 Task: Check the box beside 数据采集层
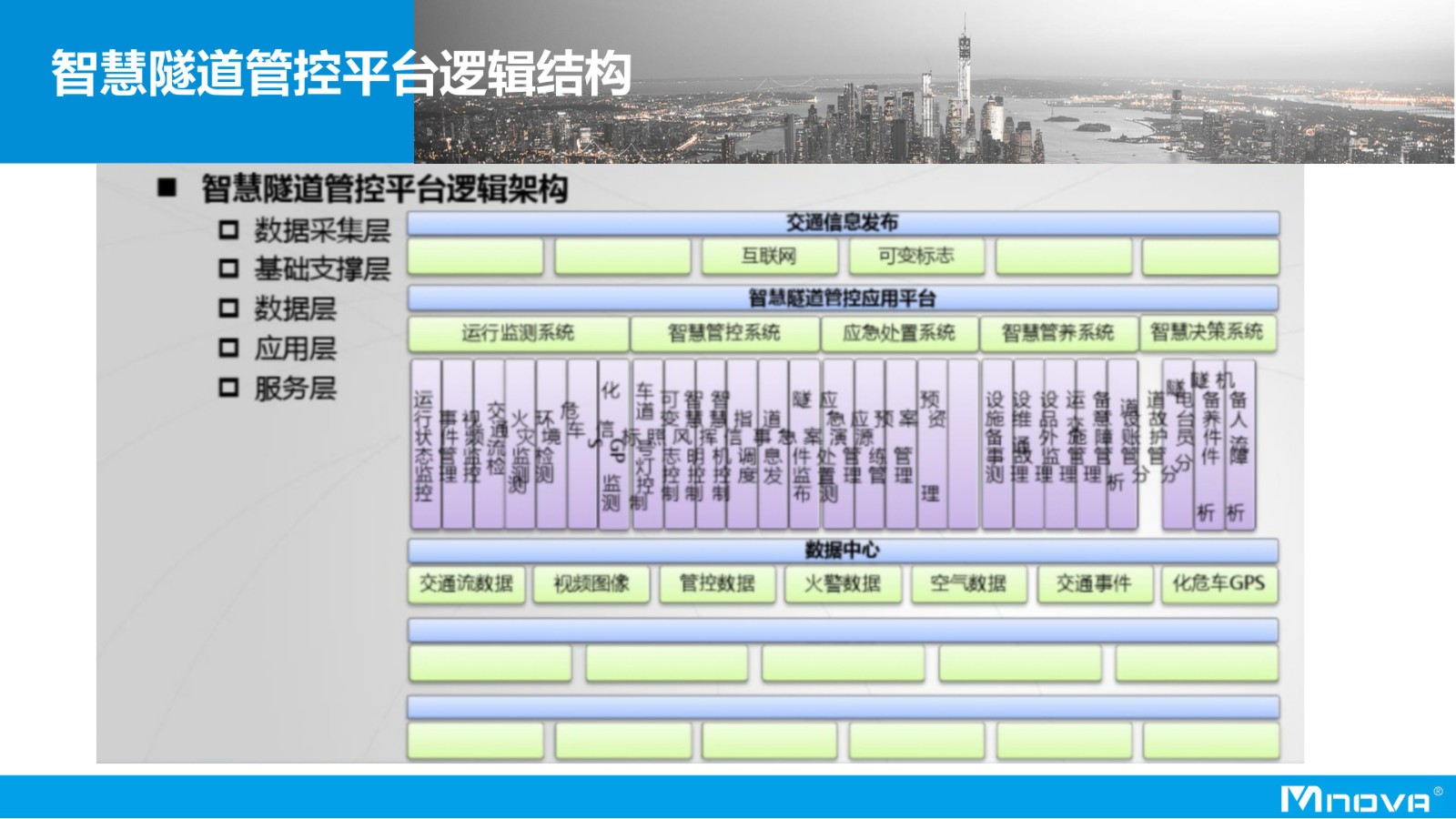coord(229,230)
